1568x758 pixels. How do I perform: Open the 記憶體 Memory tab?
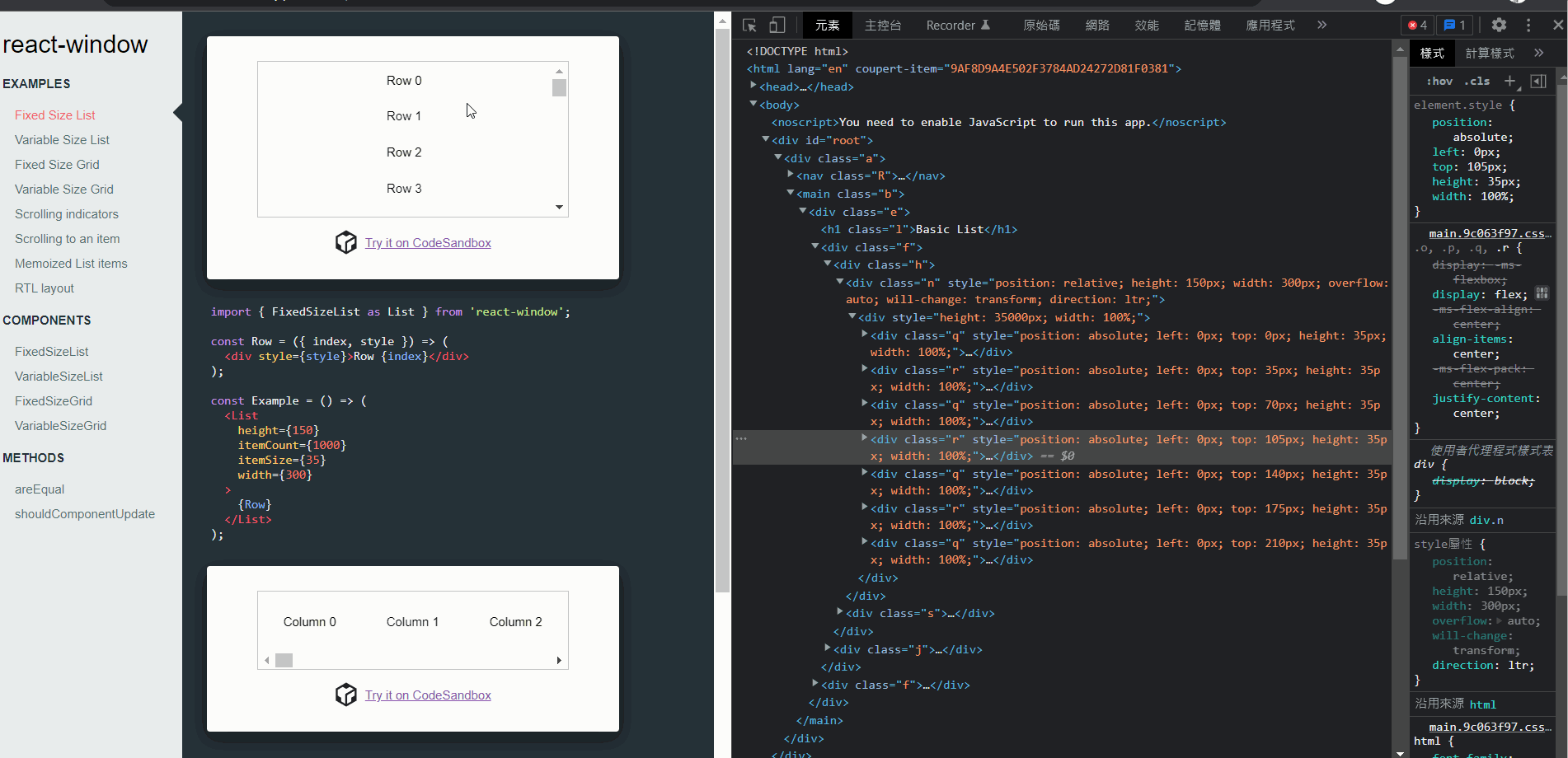click(x=1203, y=26)
